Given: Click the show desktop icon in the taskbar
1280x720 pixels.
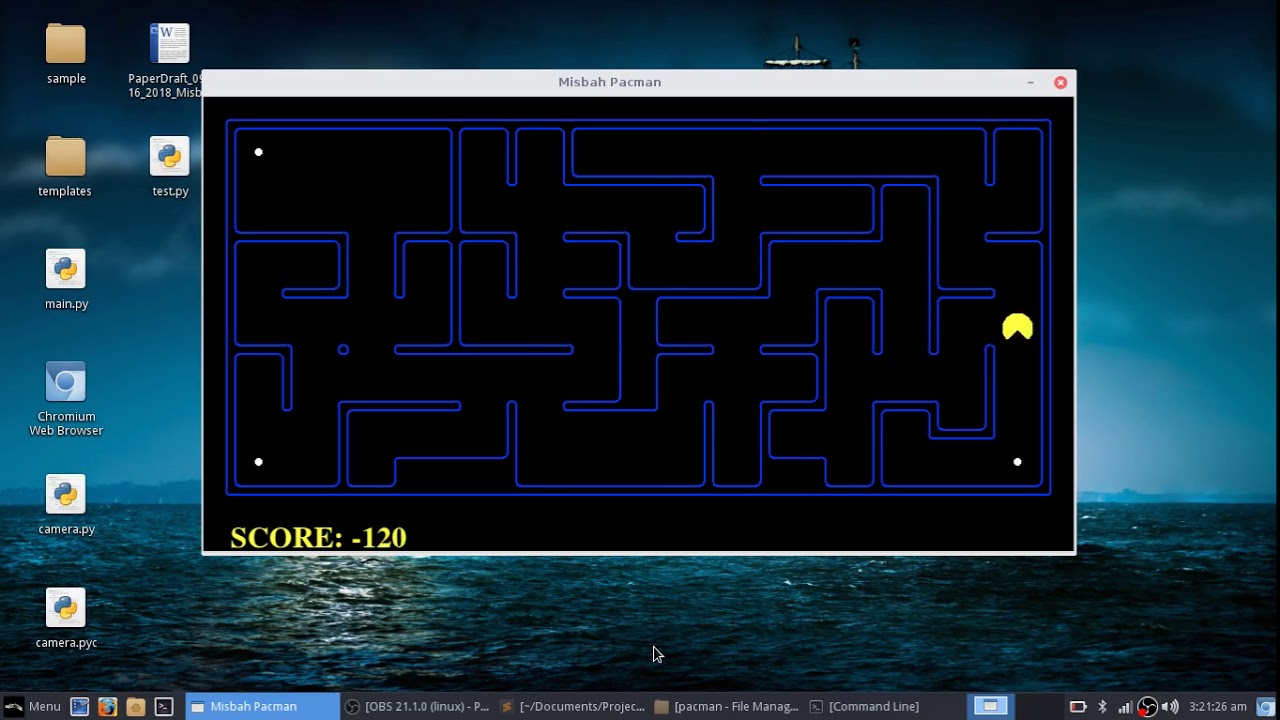Looking at the screenshot, I should [x=80, y=706].
